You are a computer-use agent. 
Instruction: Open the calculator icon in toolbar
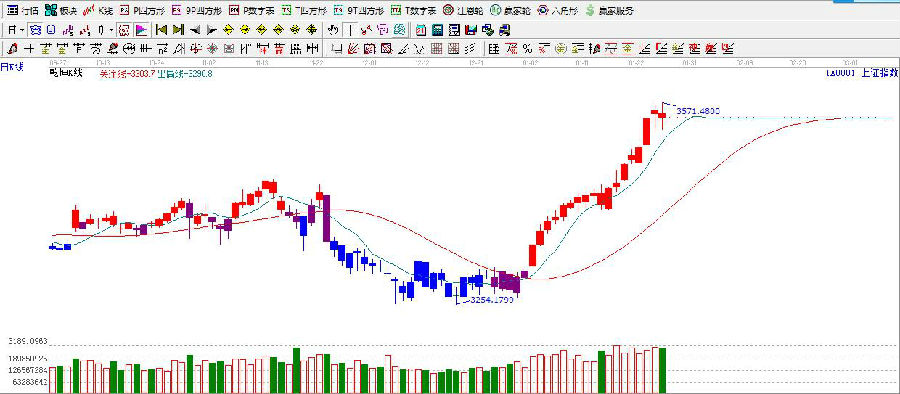(437, 30)
